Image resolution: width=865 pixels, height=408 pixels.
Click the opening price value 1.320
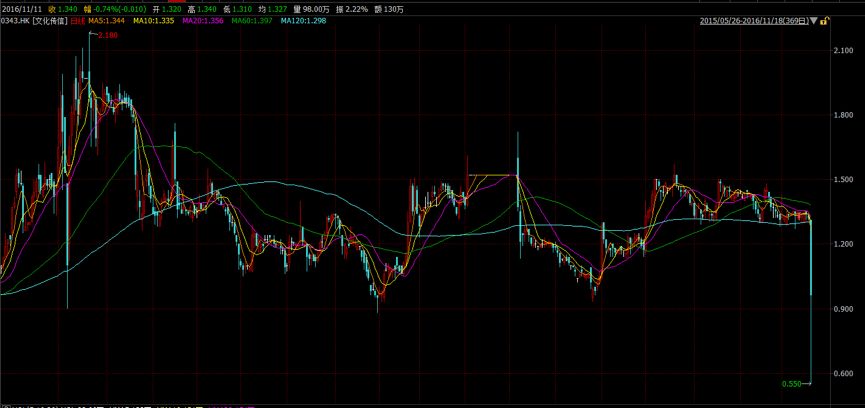coord(172,9)
